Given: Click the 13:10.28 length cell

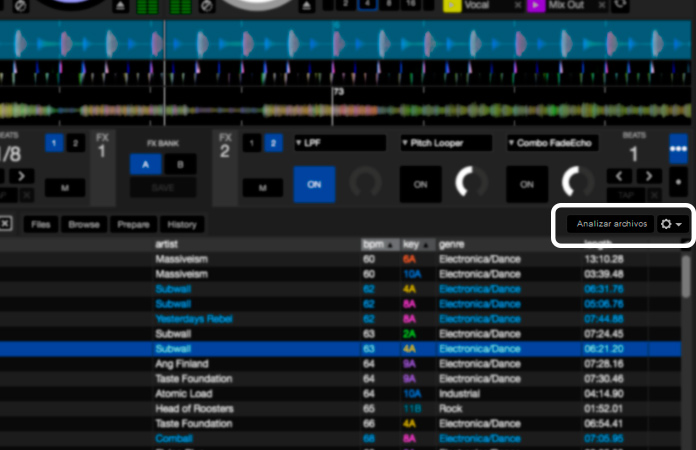Looking at the screenshot, I should point(604,259).
